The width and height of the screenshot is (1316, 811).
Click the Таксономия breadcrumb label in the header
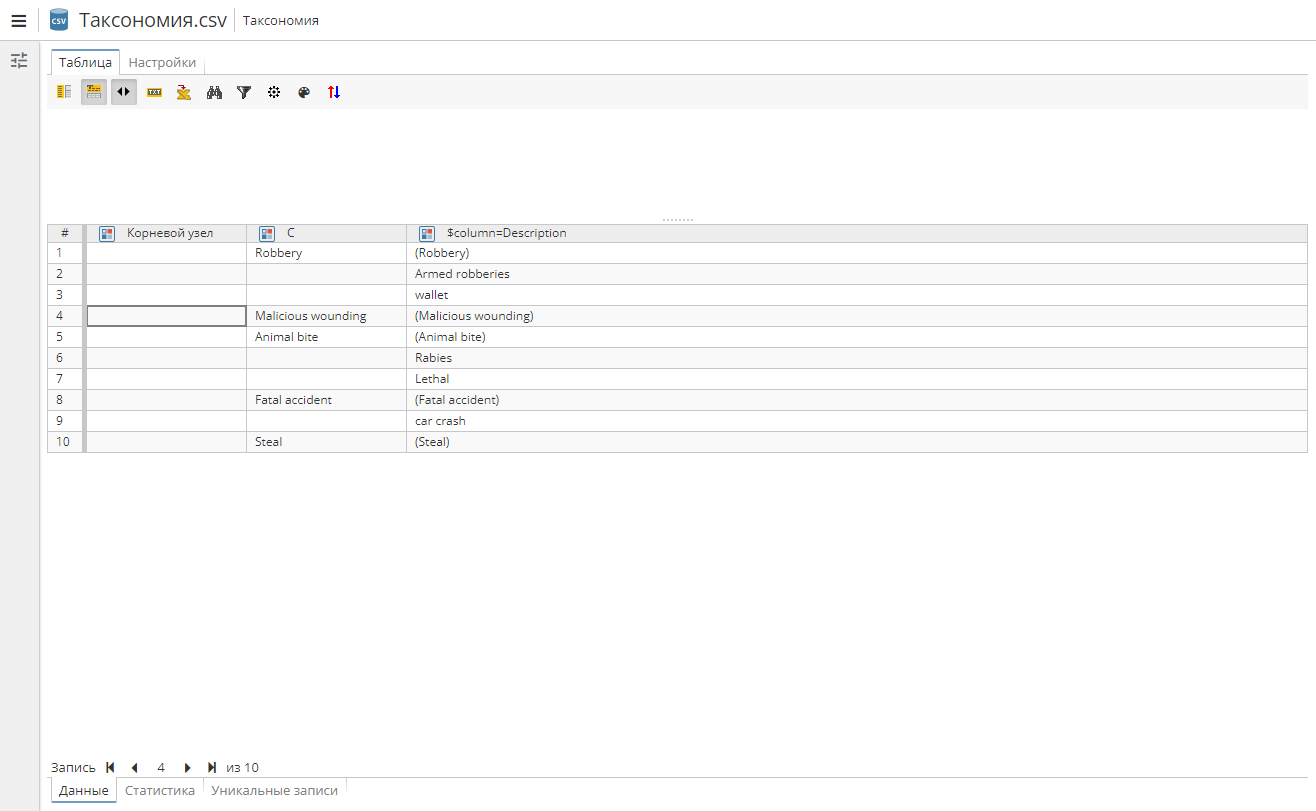click(281, 20)
